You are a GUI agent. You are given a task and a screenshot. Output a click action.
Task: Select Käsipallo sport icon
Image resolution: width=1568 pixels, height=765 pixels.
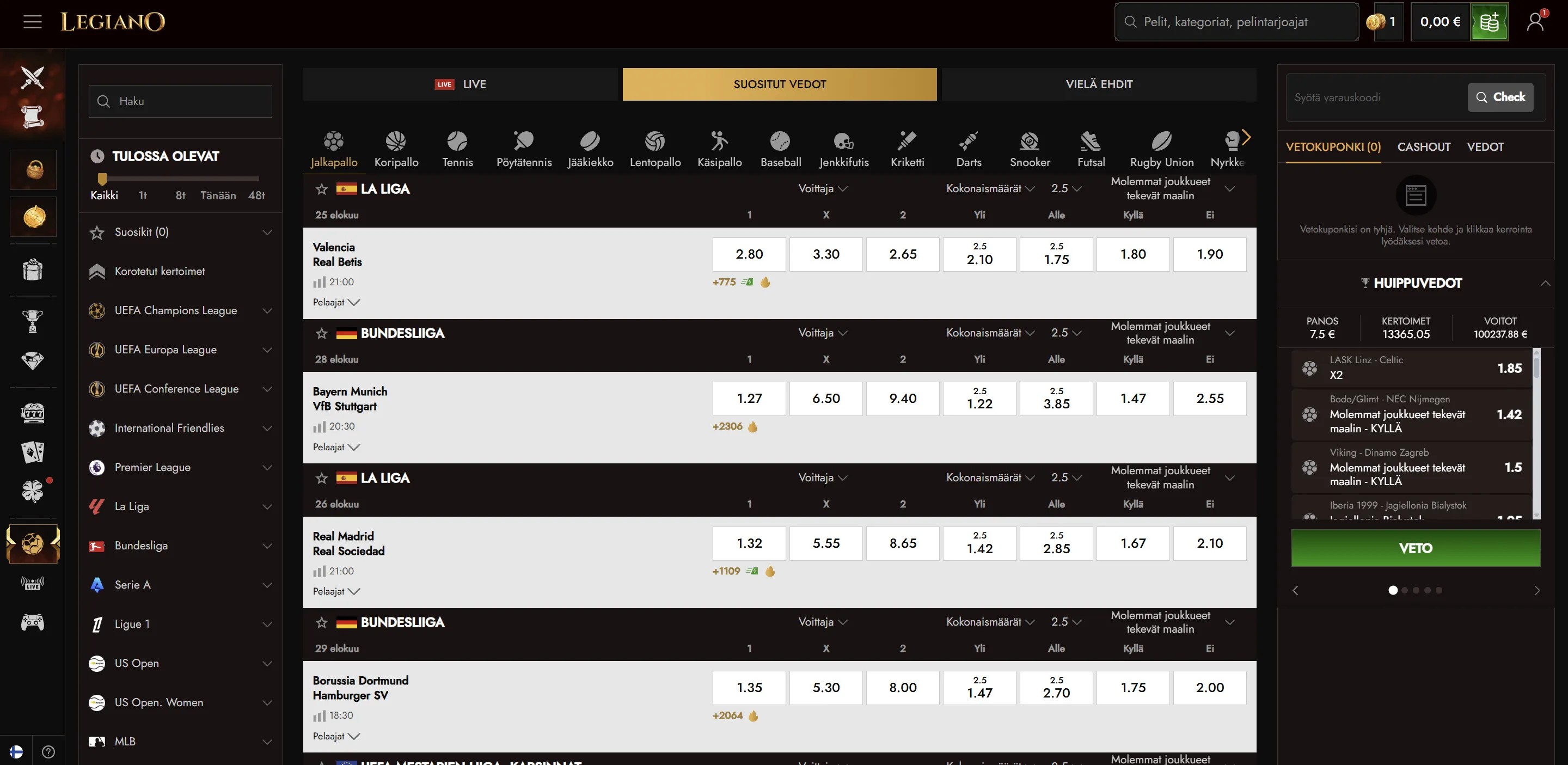click(x=719, y=149)
